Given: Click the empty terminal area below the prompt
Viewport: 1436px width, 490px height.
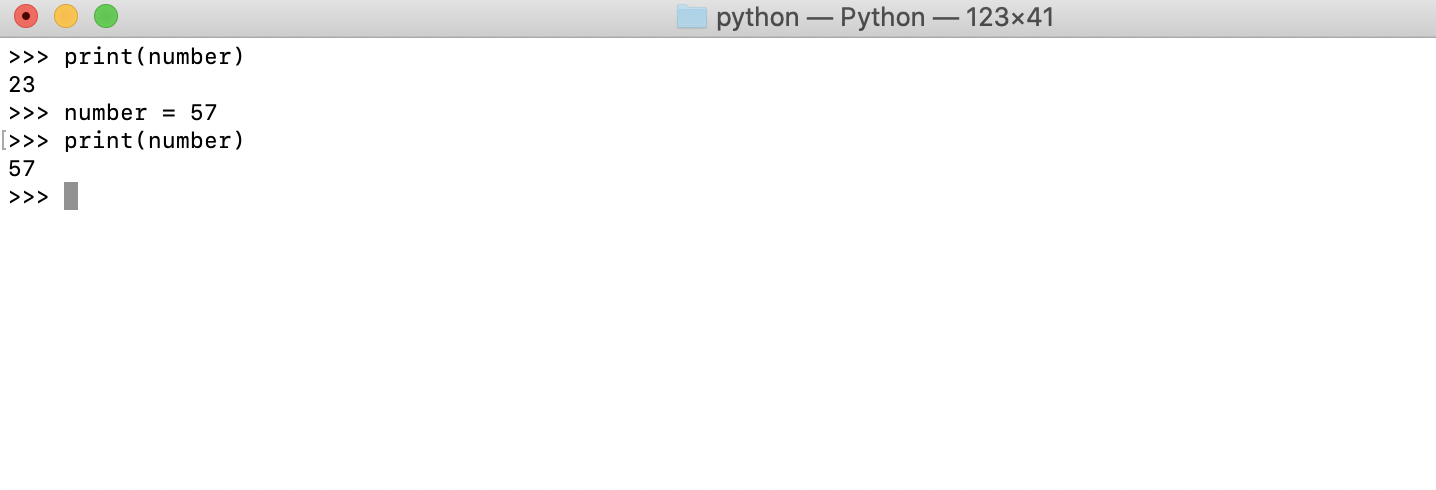Looking at the screenshot, I should [718, 350].
